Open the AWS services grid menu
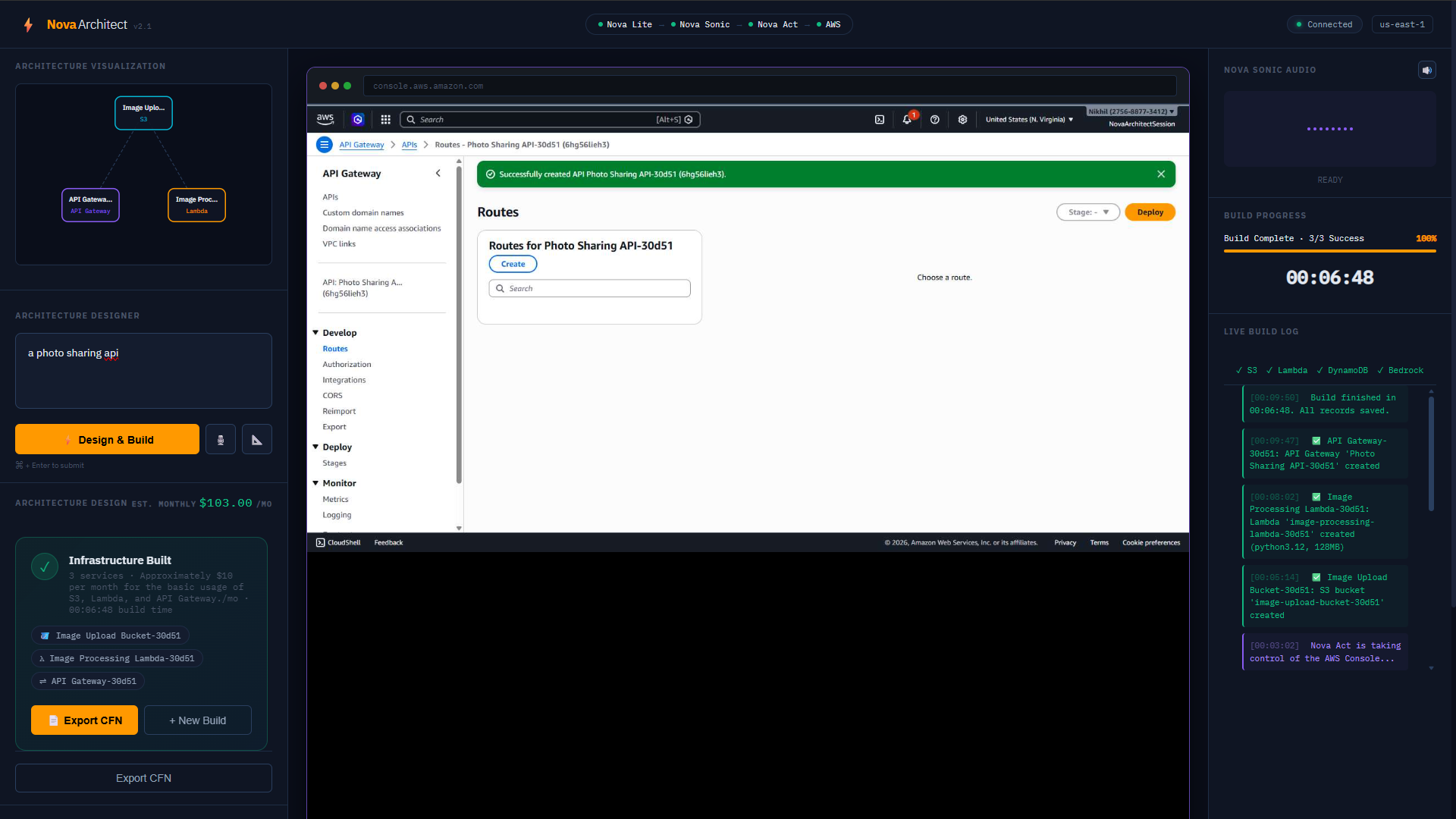Viewport: 1456px width, 819px height. coord(385,120)
